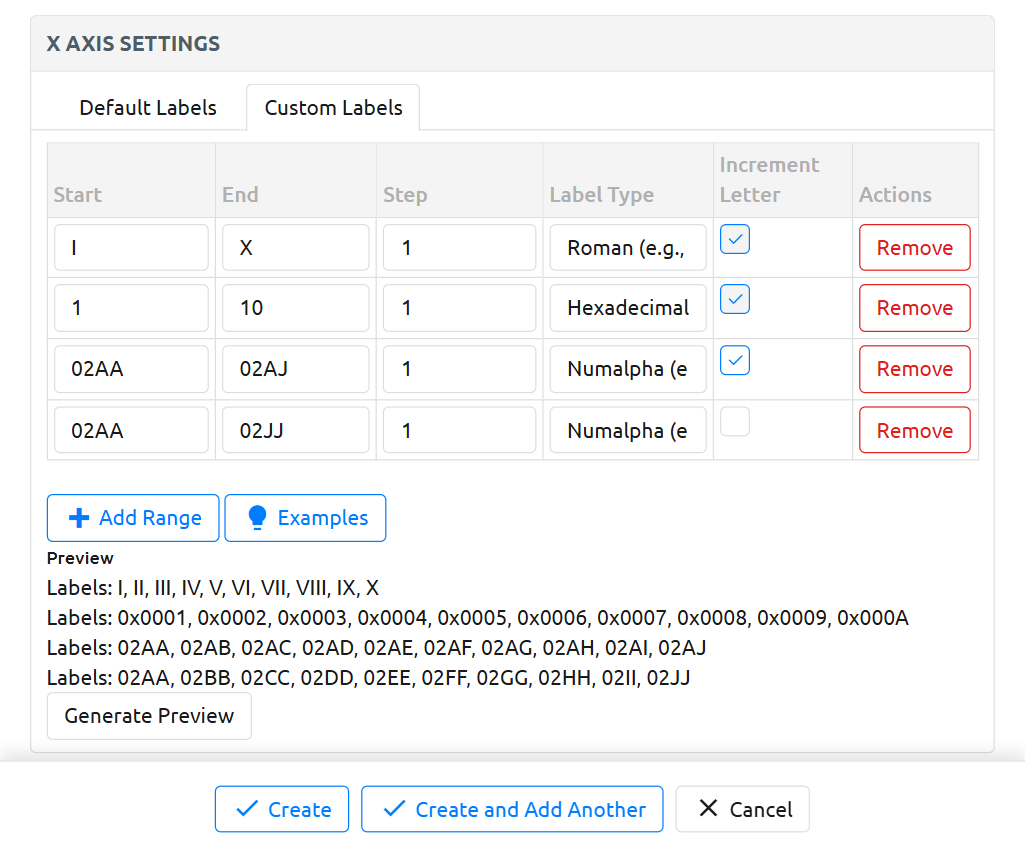Uncheck Increment Letter for the Roman row

tap(735, 239)
